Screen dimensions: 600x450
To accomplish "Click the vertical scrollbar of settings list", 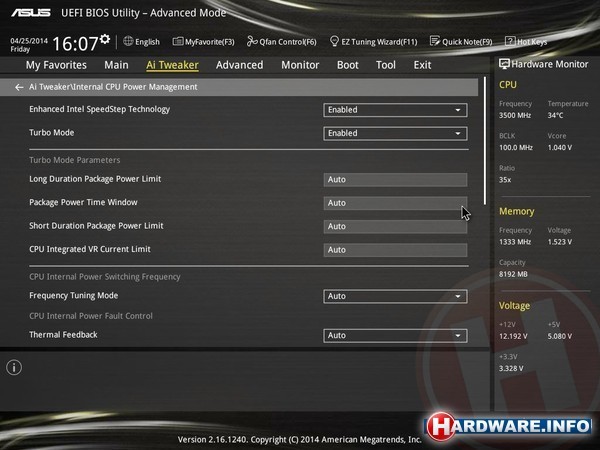I will (x=487, y=150).
